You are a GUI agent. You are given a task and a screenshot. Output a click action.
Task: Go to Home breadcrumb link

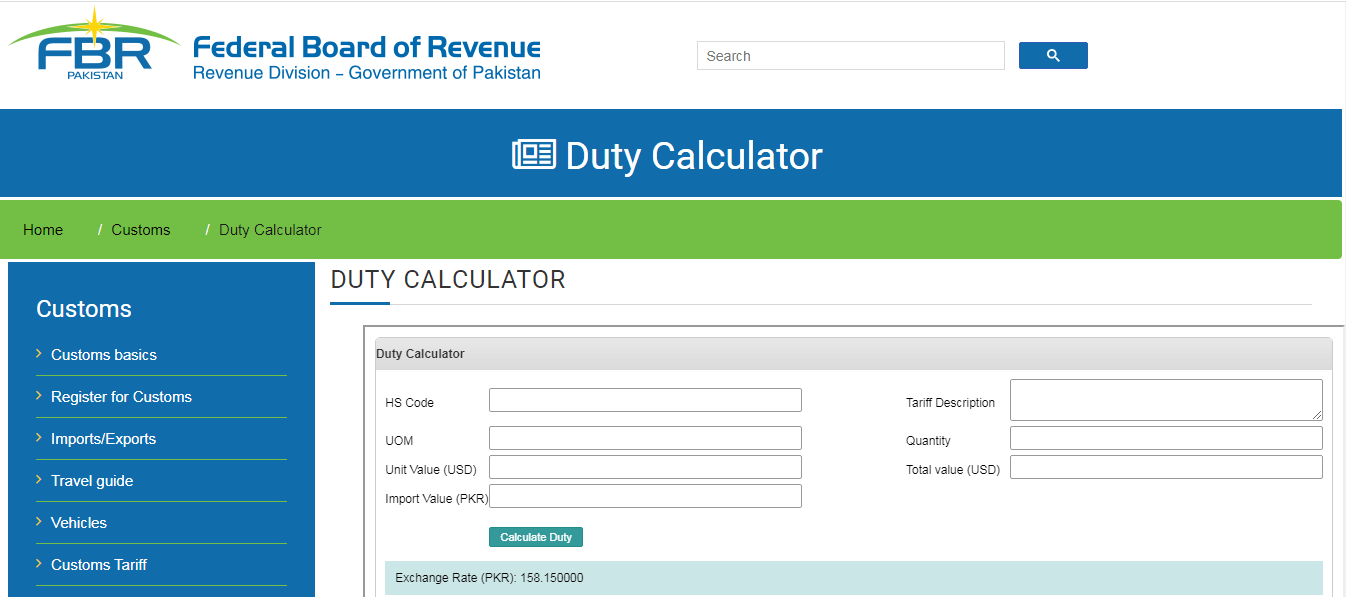pyautogui.click(x=43, y=230)
